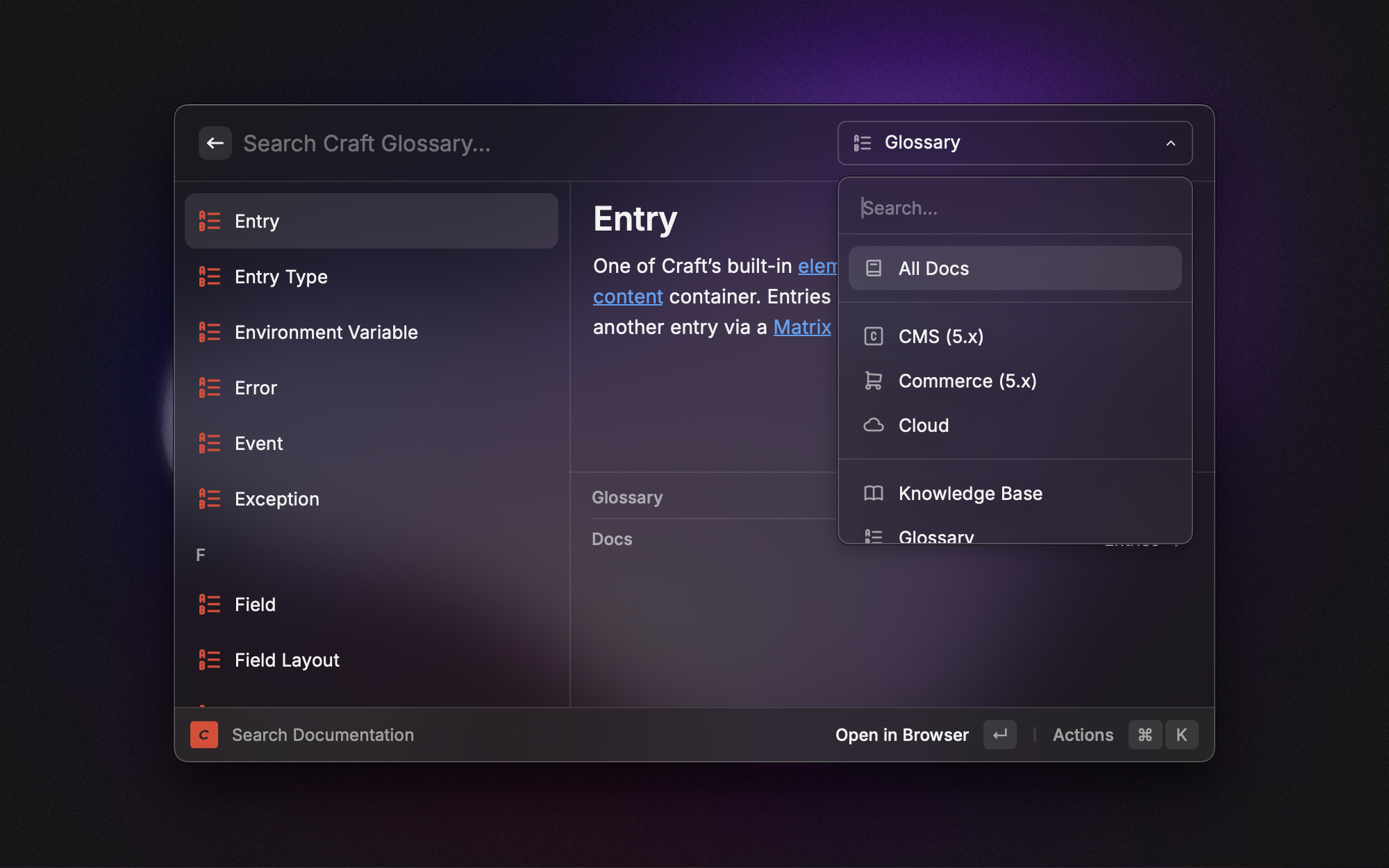
Task: Click the Commerce shopping cart icon
Action: coord(873,381)
